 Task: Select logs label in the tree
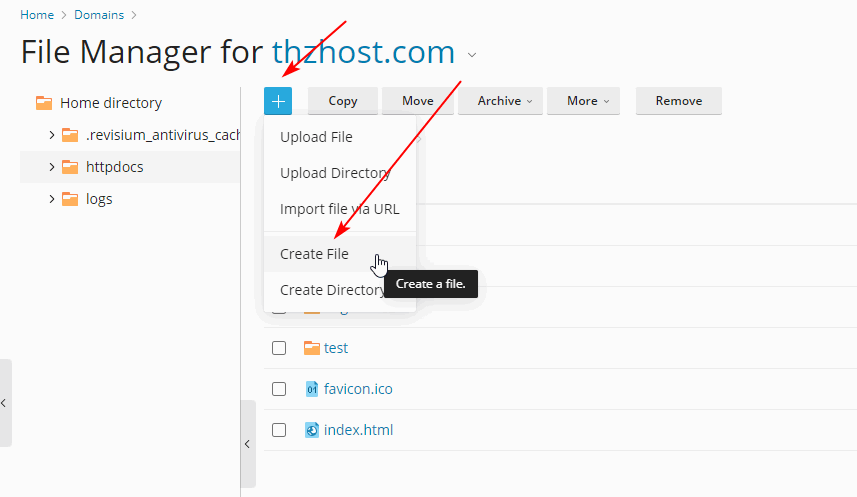(x=99, y=199)
